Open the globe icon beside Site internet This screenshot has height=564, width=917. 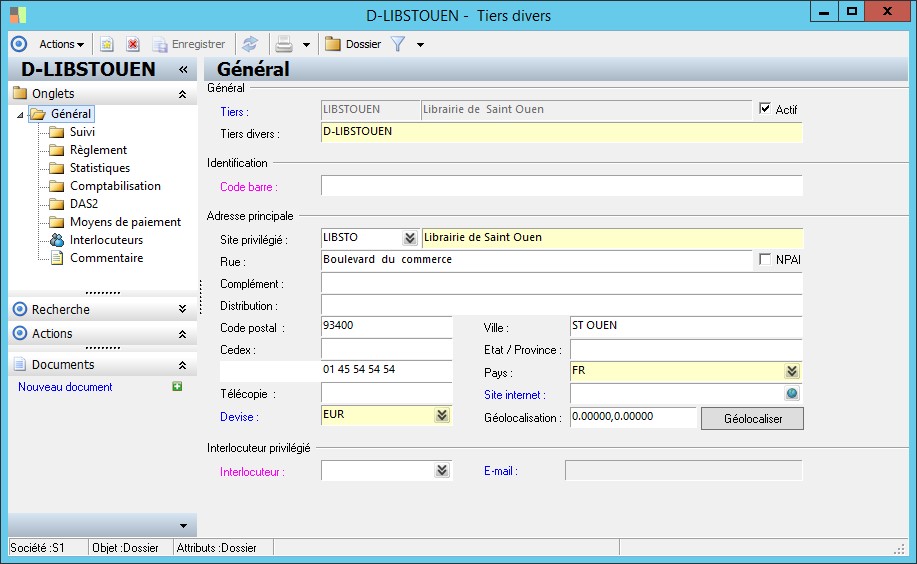pos(792,394)
